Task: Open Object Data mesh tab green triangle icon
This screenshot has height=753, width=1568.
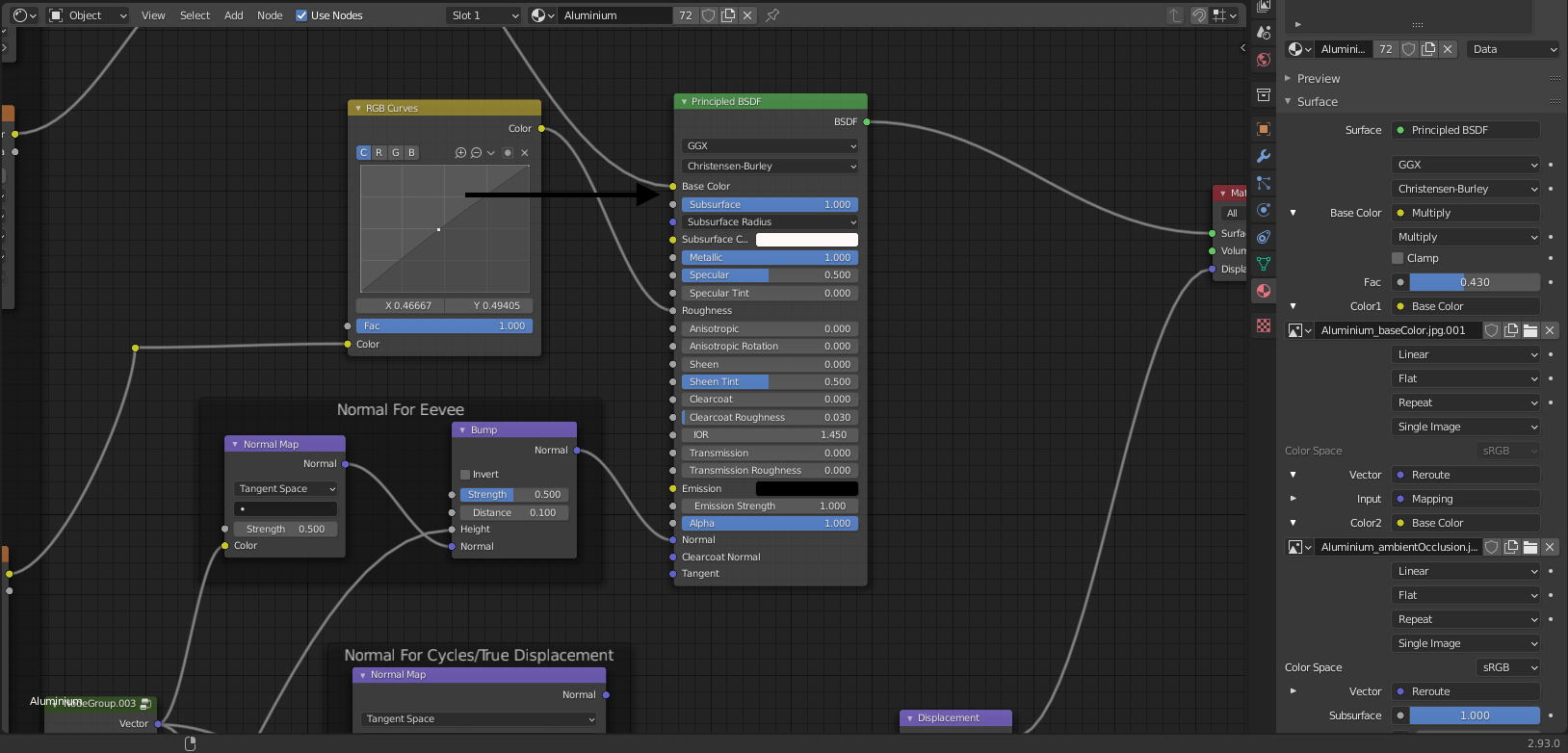Action: pyautogui.click(x=1264, y=264)
